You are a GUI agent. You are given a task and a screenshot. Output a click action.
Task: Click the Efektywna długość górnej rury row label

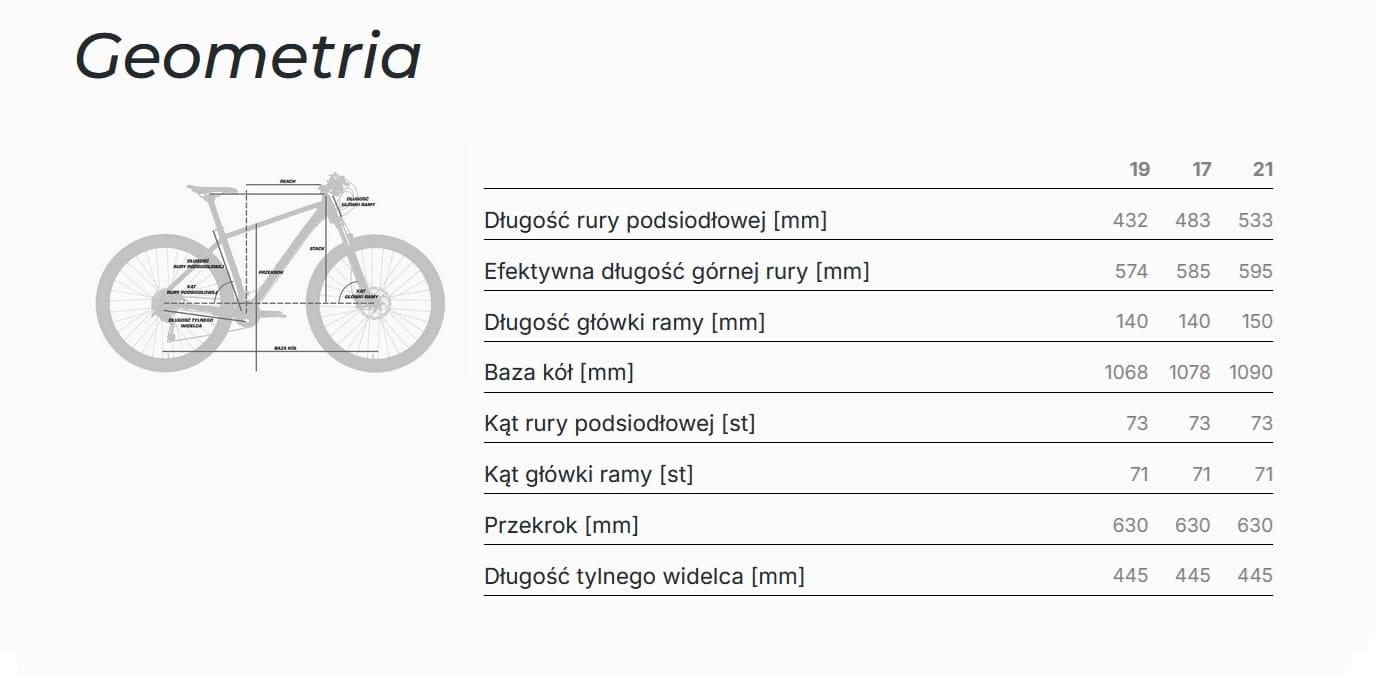(x=676, y=271)
